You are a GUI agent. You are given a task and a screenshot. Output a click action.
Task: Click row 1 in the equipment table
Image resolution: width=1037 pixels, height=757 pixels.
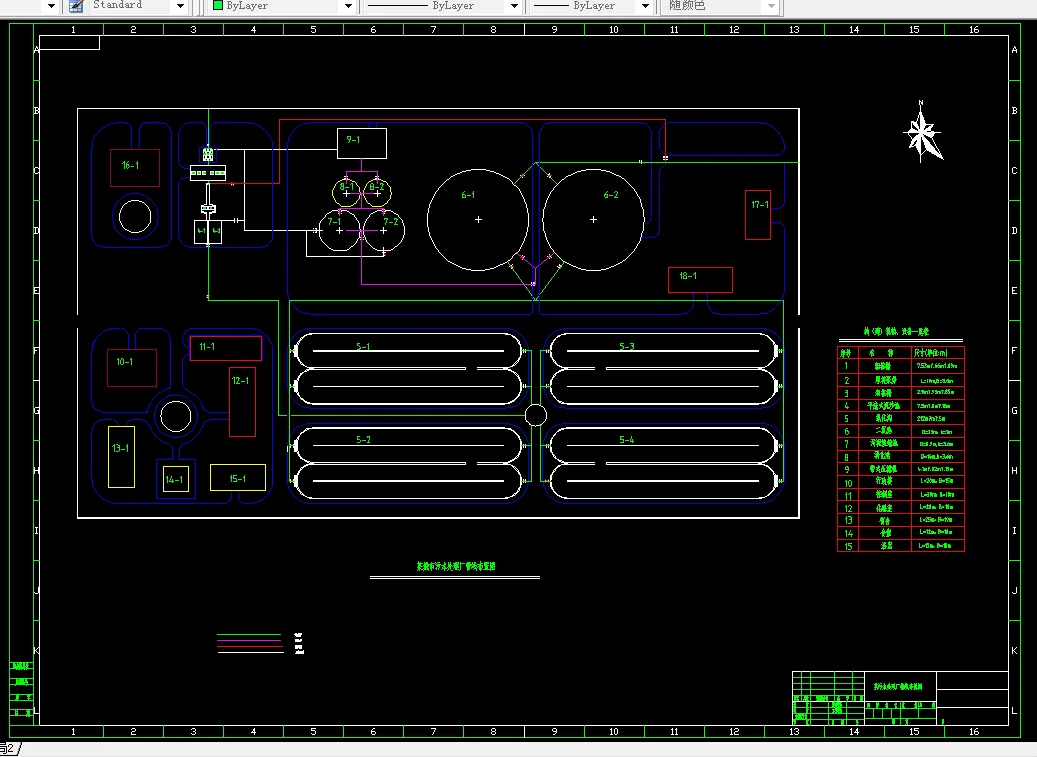(901, 366)
